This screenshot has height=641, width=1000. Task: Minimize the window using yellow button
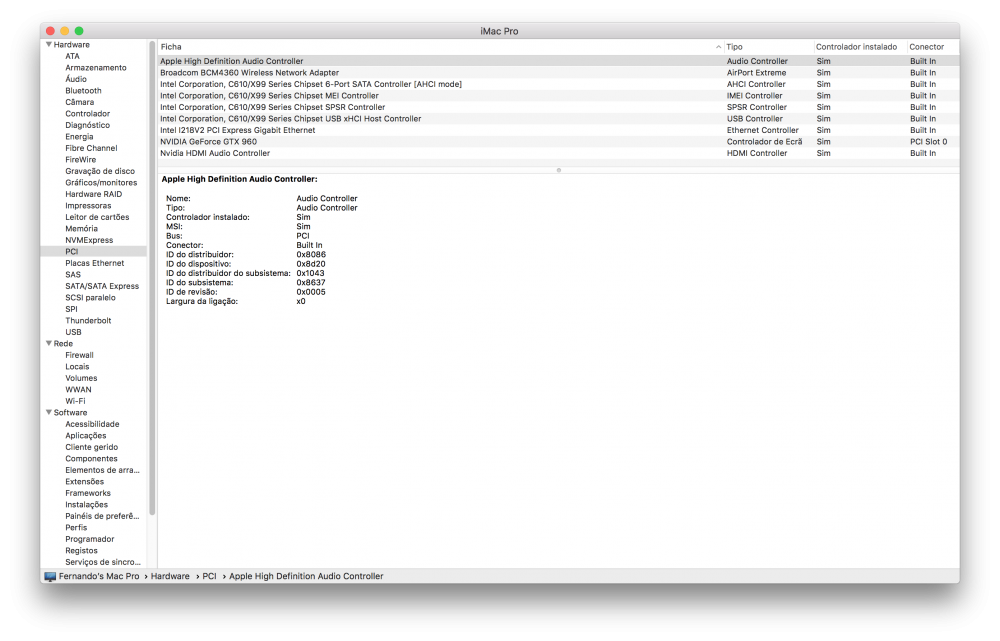(65, 31)
